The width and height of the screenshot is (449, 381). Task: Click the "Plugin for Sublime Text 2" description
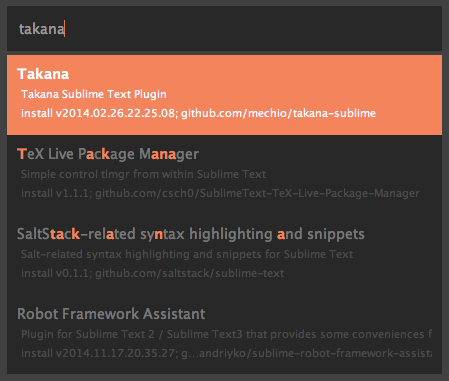pyautogui.click(x=226, y=334)
